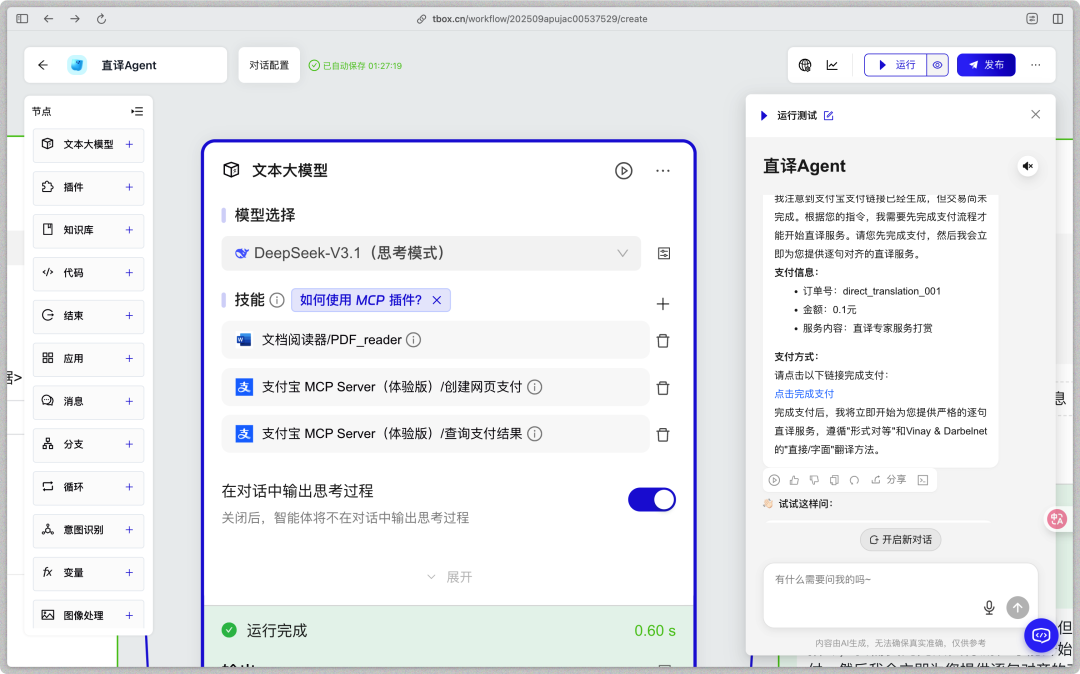Add a 变量 variable node
The image size is (1080, 674).
coord(129,573)
